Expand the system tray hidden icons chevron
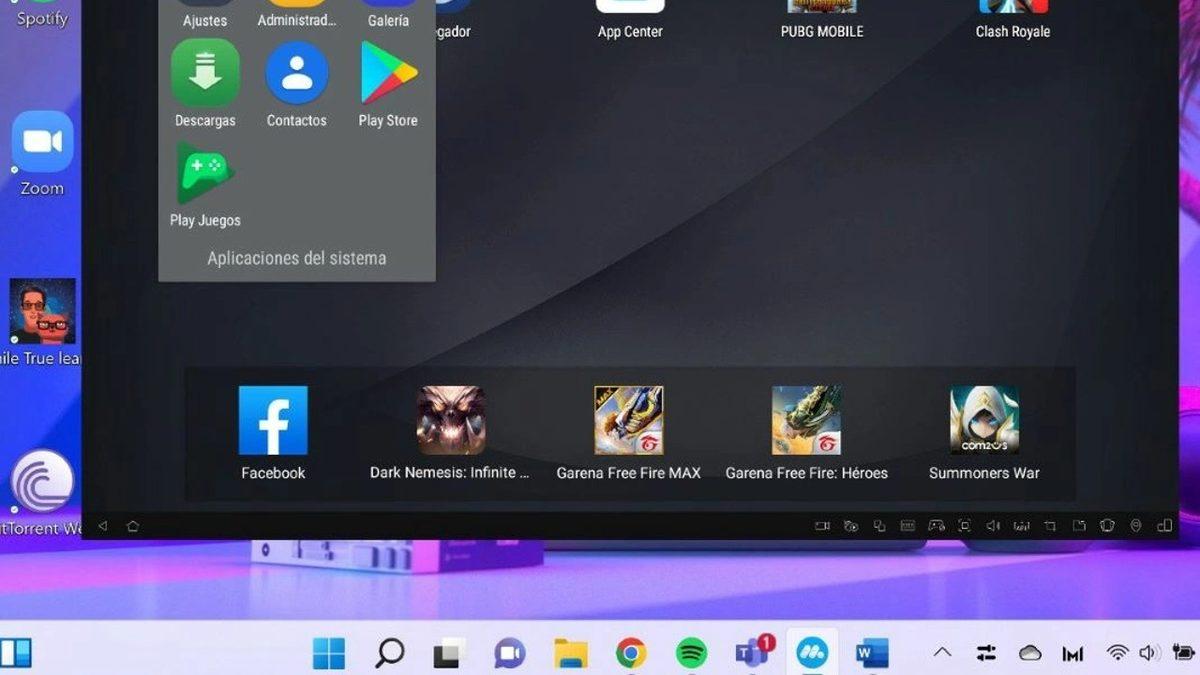 coord(942,653)
